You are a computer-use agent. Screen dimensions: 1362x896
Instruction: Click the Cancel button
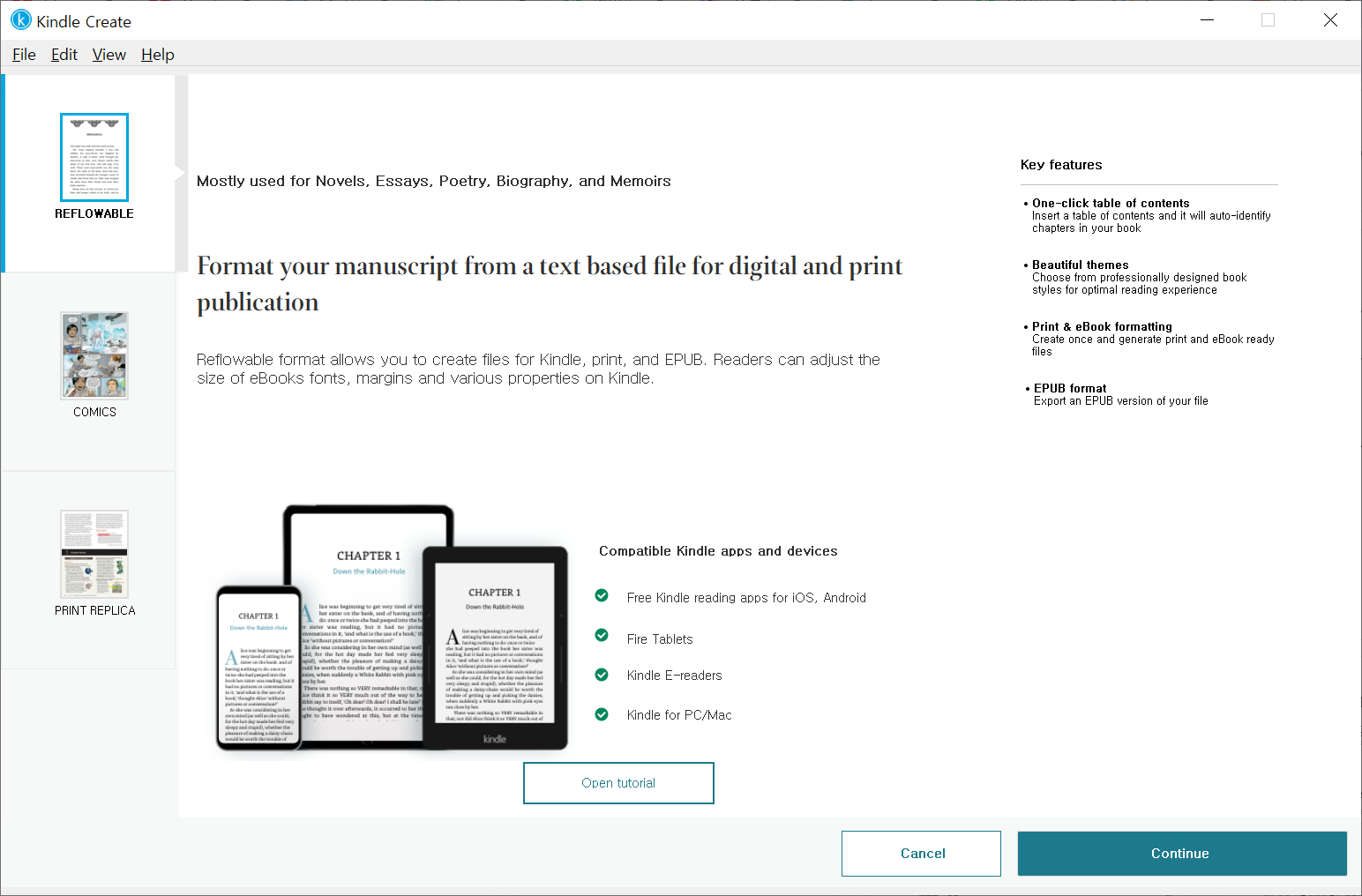921,854
